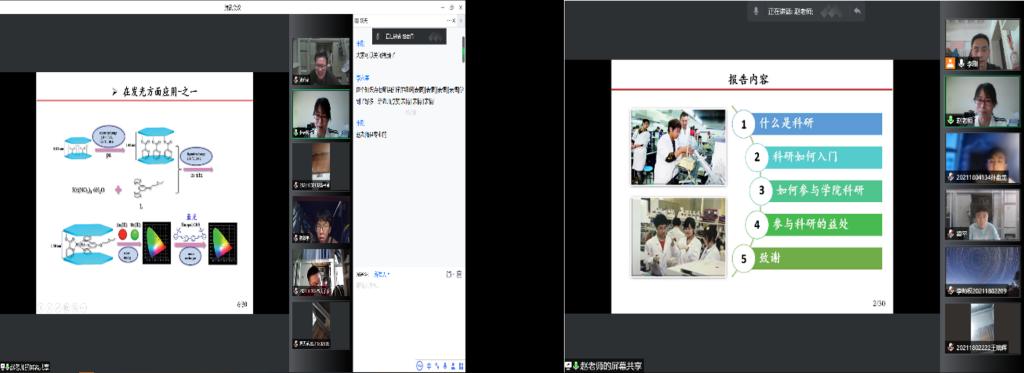This screenshot has height=373, width=1024.
Task: Toggle mic icon on 20211802222 participant tile
Action: pos(952,347)
